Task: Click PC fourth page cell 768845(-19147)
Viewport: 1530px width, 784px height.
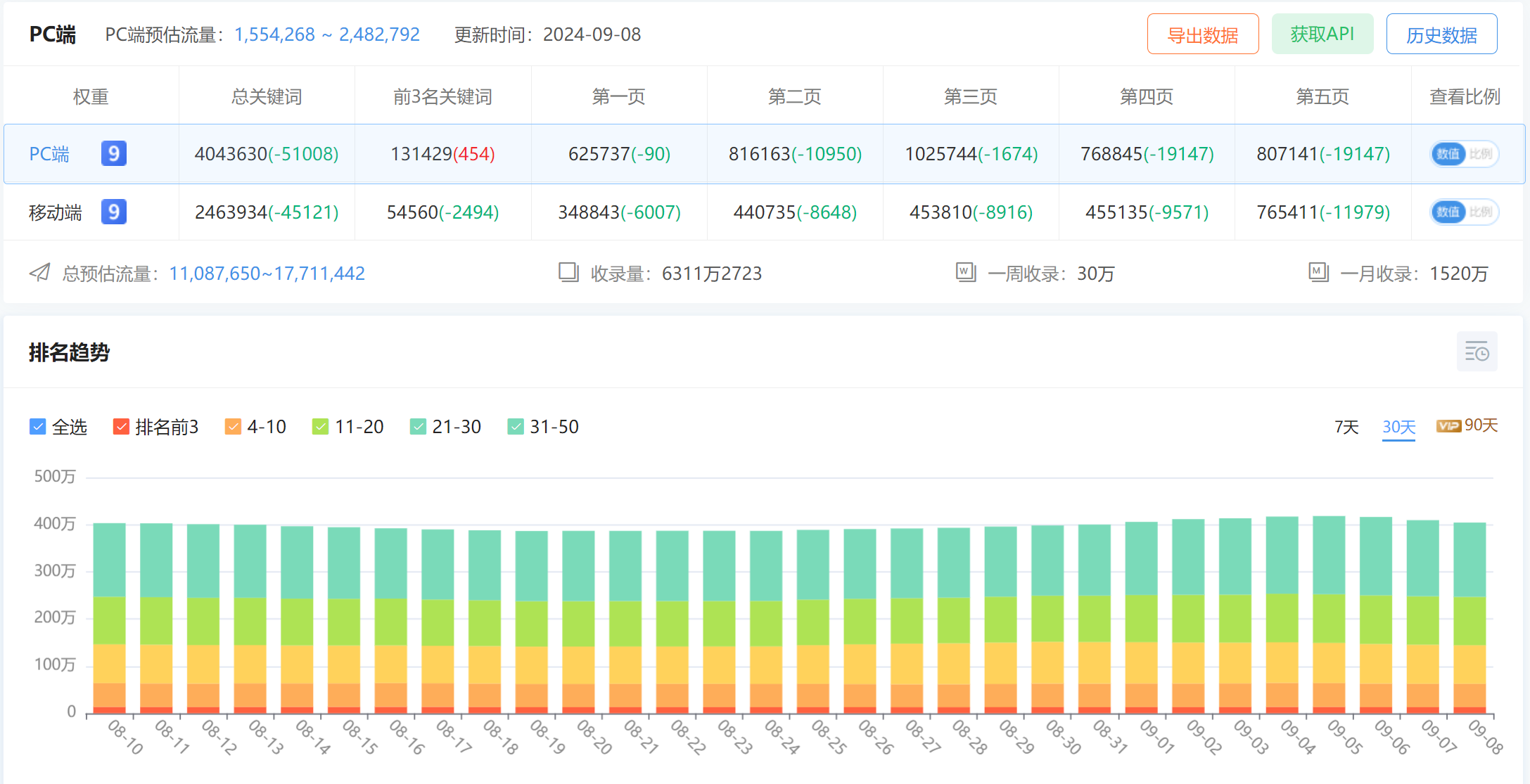Action: point(1147,154)
